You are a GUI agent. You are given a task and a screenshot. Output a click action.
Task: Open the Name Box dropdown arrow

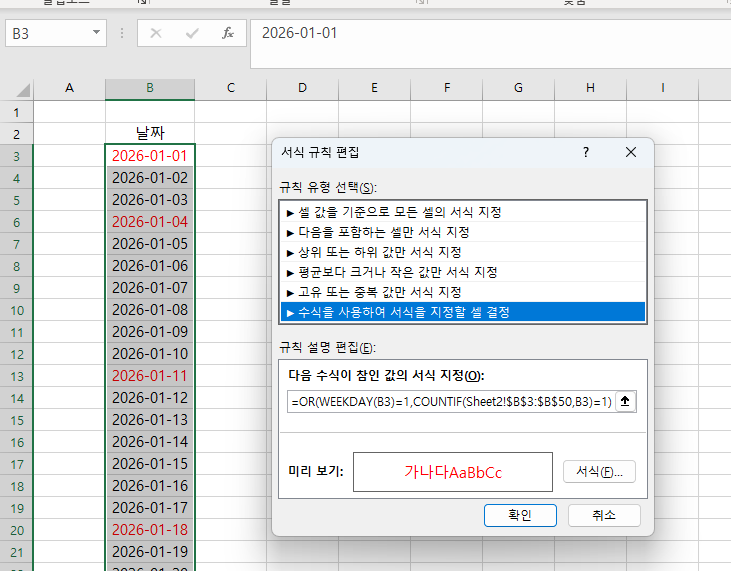[x=96, y=33]
